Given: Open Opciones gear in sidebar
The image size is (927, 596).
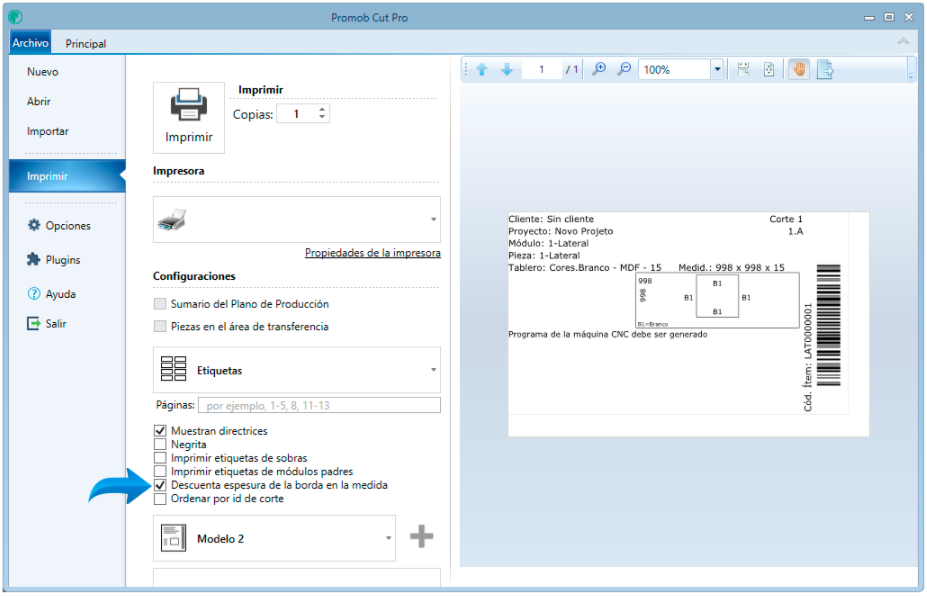Looking at the screenshot, I should click(34, 225).
